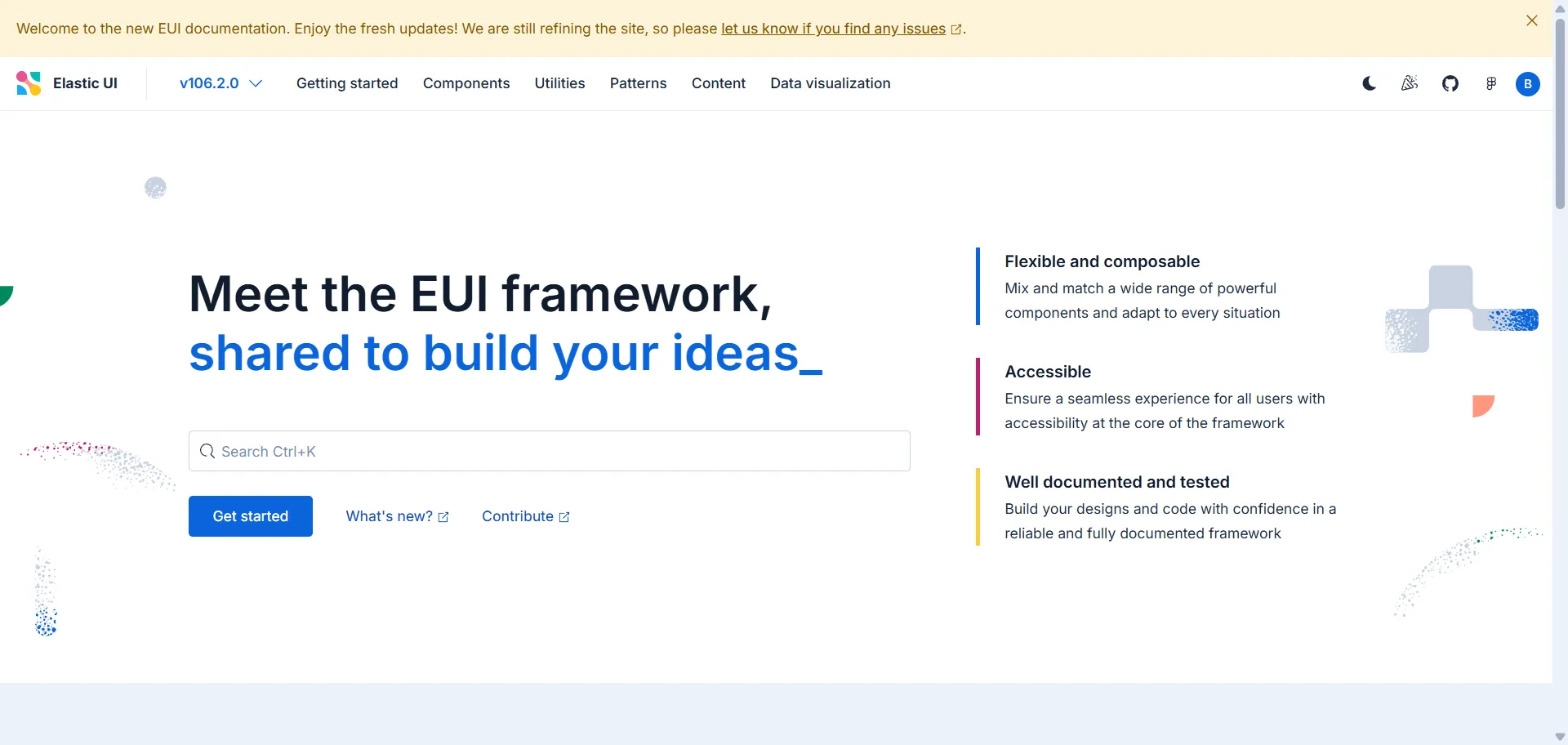Screen dimensions: 1568x745
Task: Click the scrollbar down arrow
Action: click(1560, 737)
